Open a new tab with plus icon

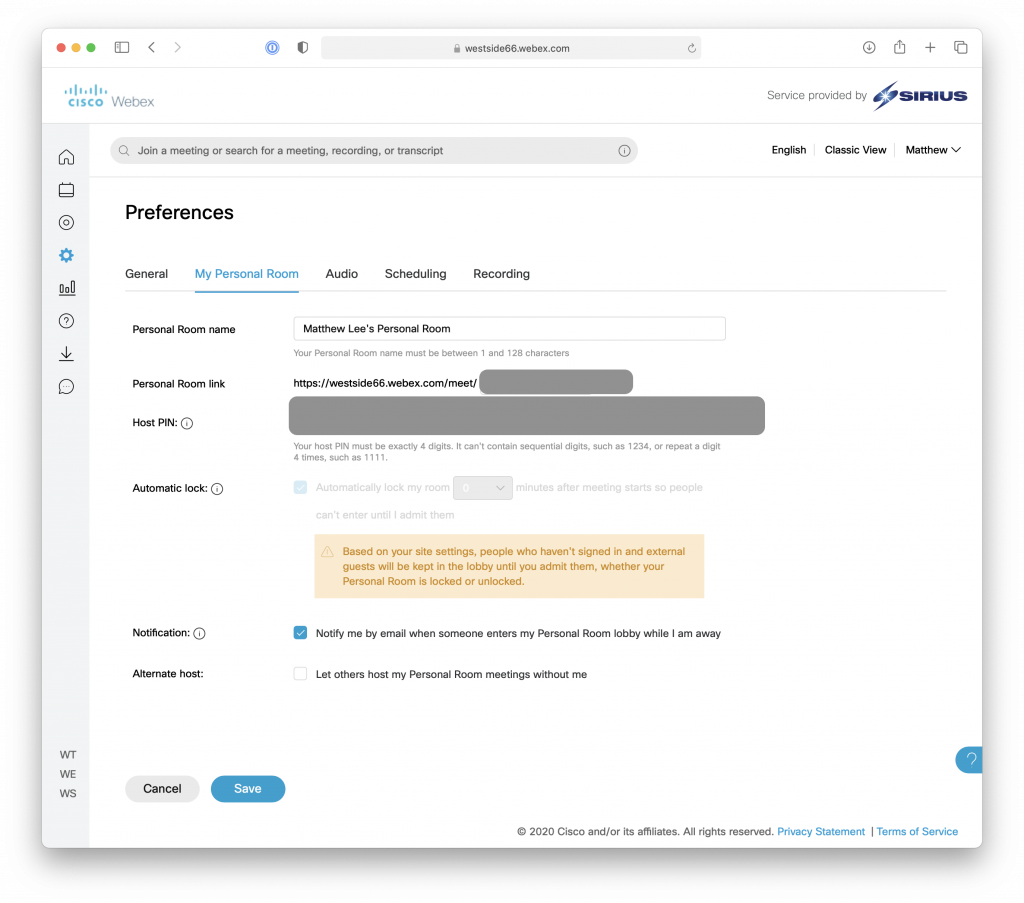pos(930,48)
